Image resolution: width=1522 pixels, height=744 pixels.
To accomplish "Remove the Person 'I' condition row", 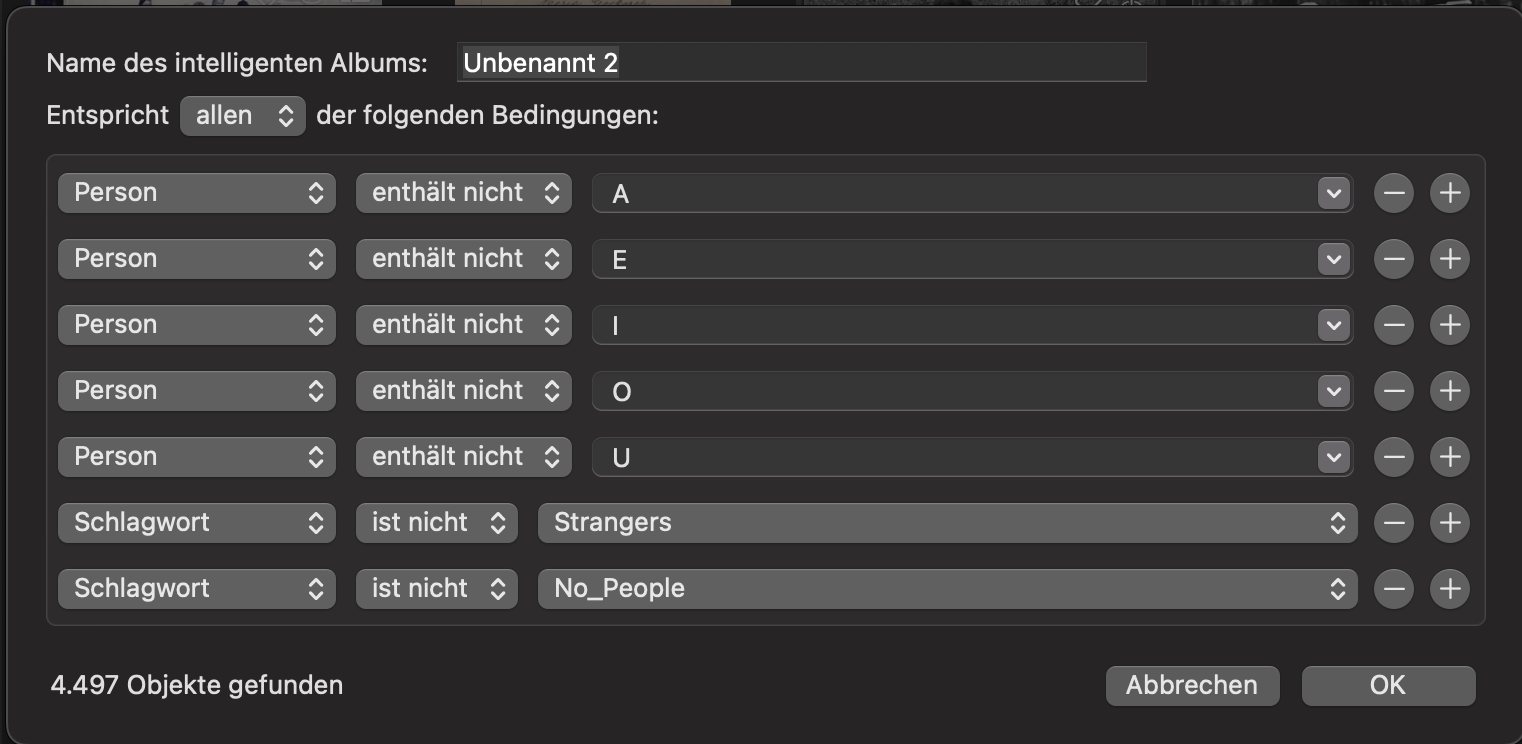I will click(1393, 325).
